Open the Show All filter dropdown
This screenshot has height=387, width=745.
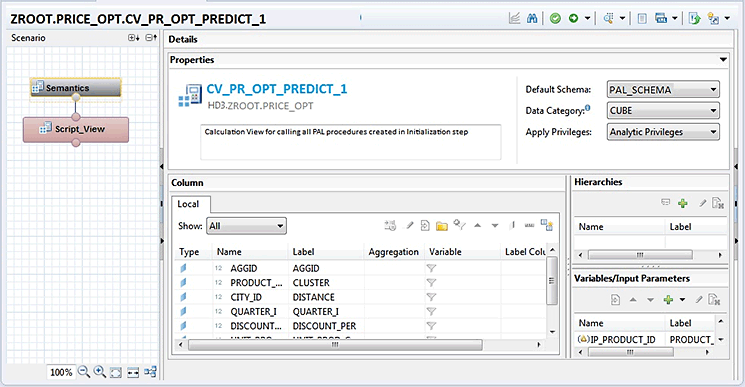click(247, 226)
